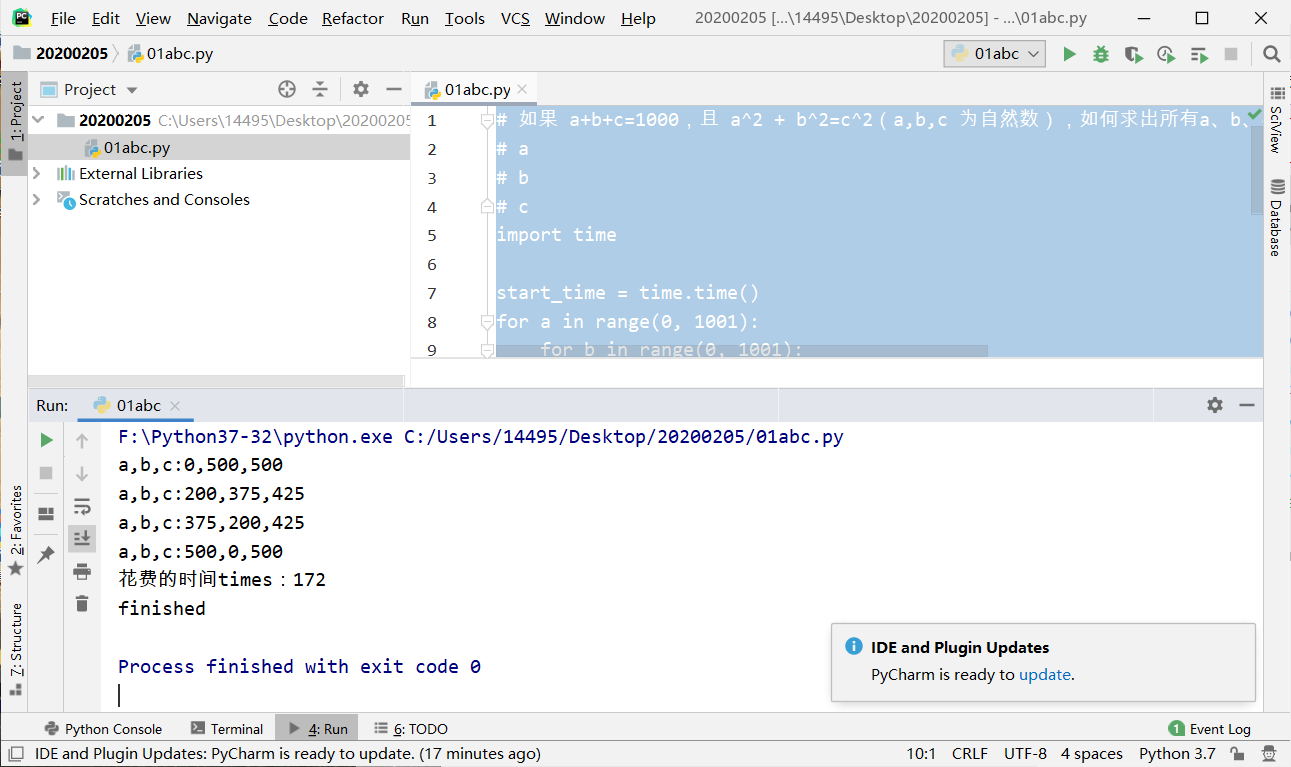Click the 01abc.py breadcrumb in navigation bar
1291x767 pixels.
tap(170, 54)
